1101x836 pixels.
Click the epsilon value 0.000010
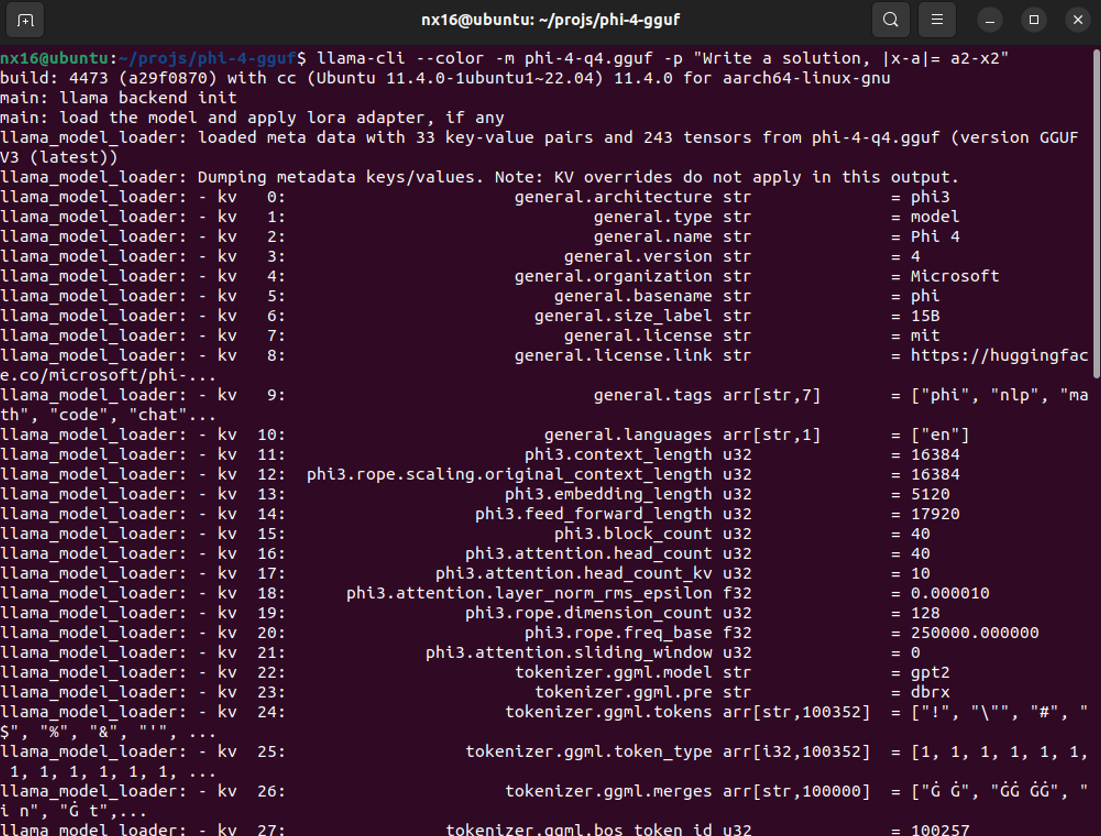[x=950, y=593]
